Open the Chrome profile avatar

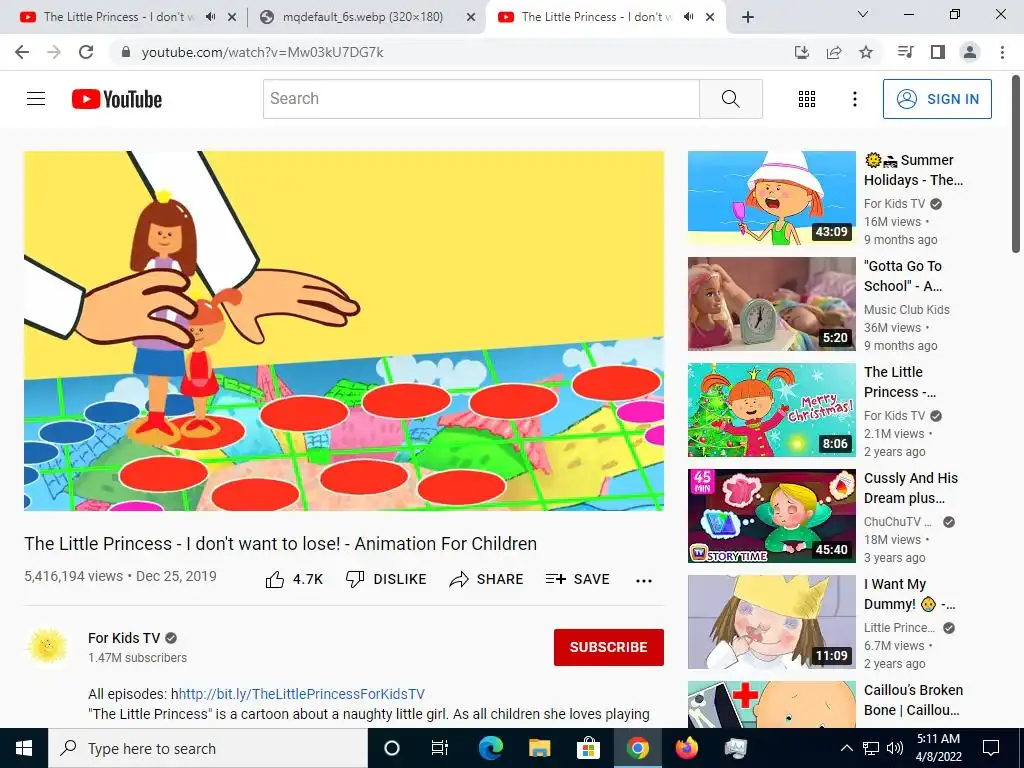click(x=970, y=52)
